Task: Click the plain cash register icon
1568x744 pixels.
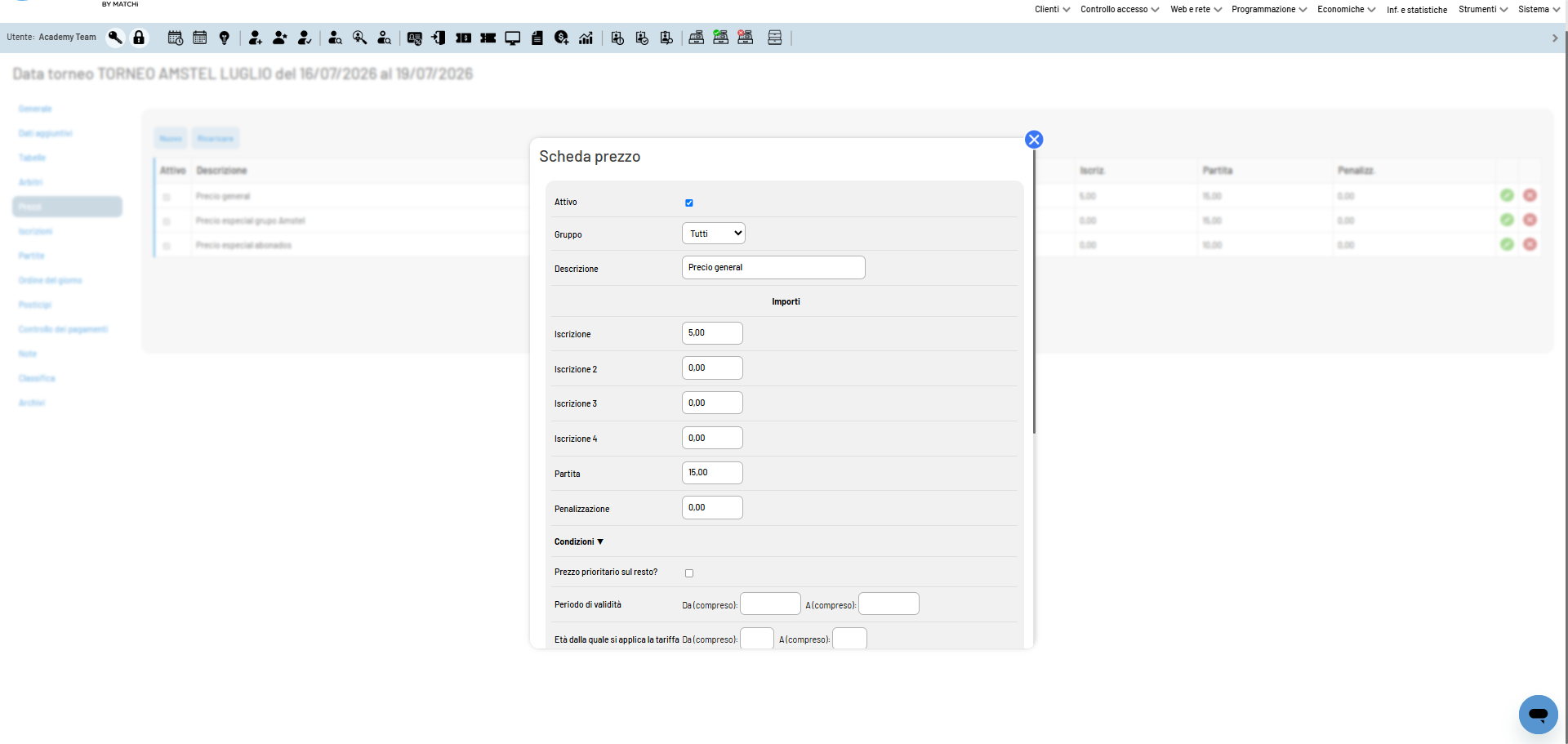Action: 697,38
